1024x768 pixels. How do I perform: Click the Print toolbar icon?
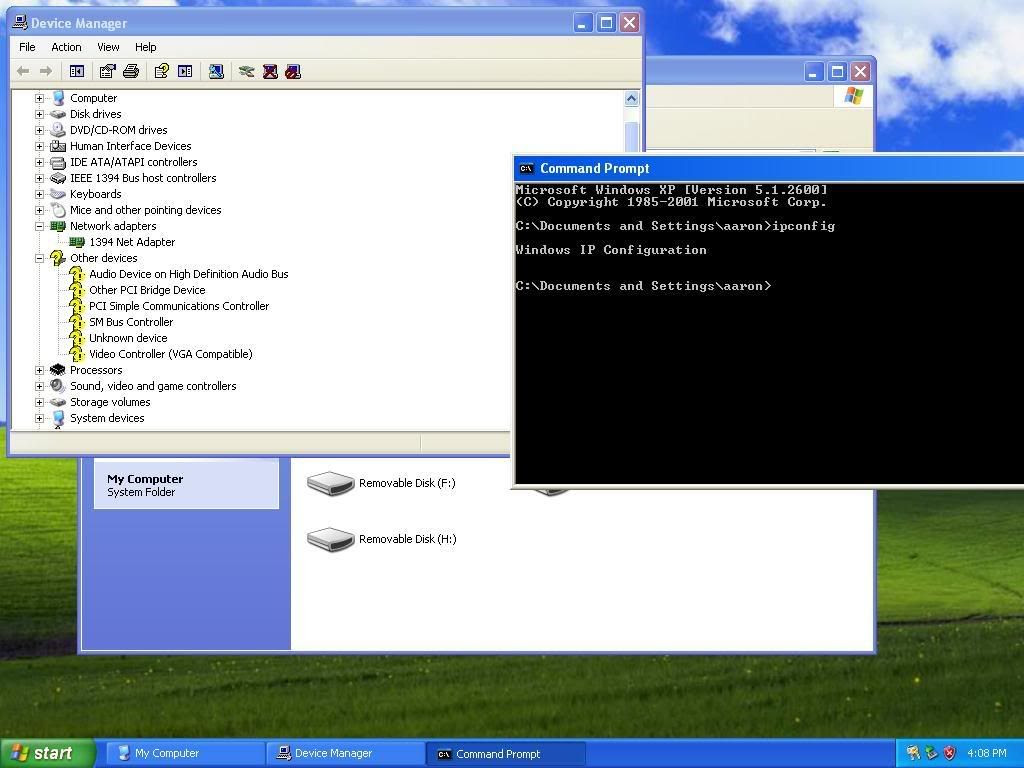click(x=131, y=71)
